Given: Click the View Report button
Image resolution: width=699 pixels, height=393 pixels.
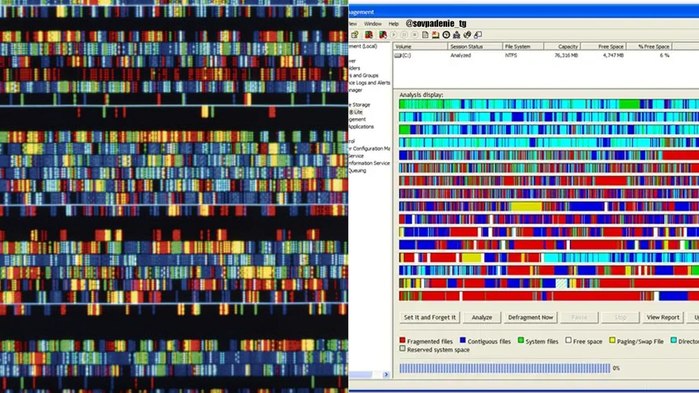Looking at the screenshot, I should [663, 317].
